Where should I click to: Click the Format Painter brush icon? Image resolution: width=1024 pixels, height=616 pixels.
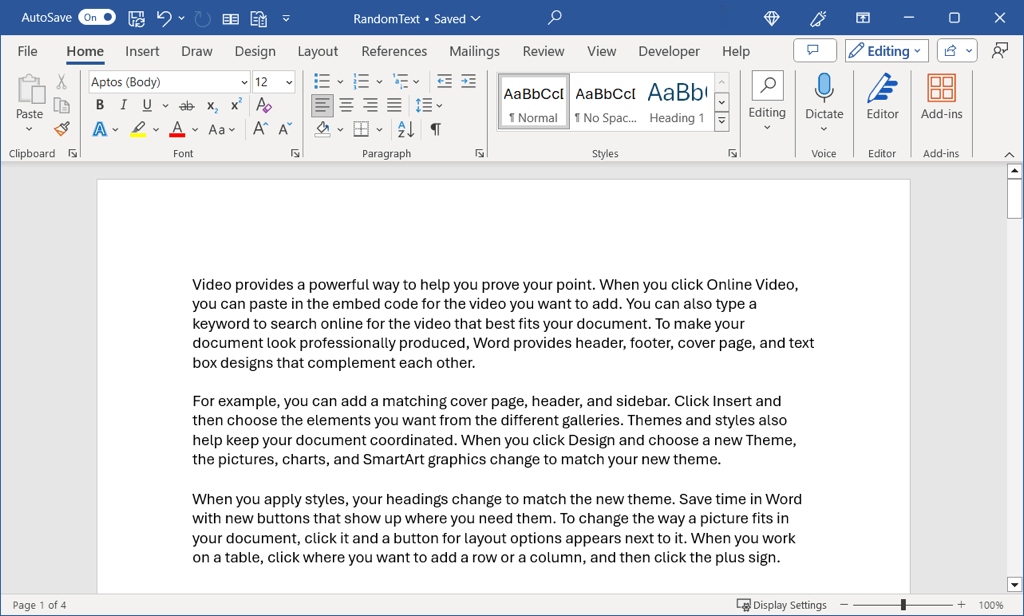pyautogui.click(x=62, y=129)
